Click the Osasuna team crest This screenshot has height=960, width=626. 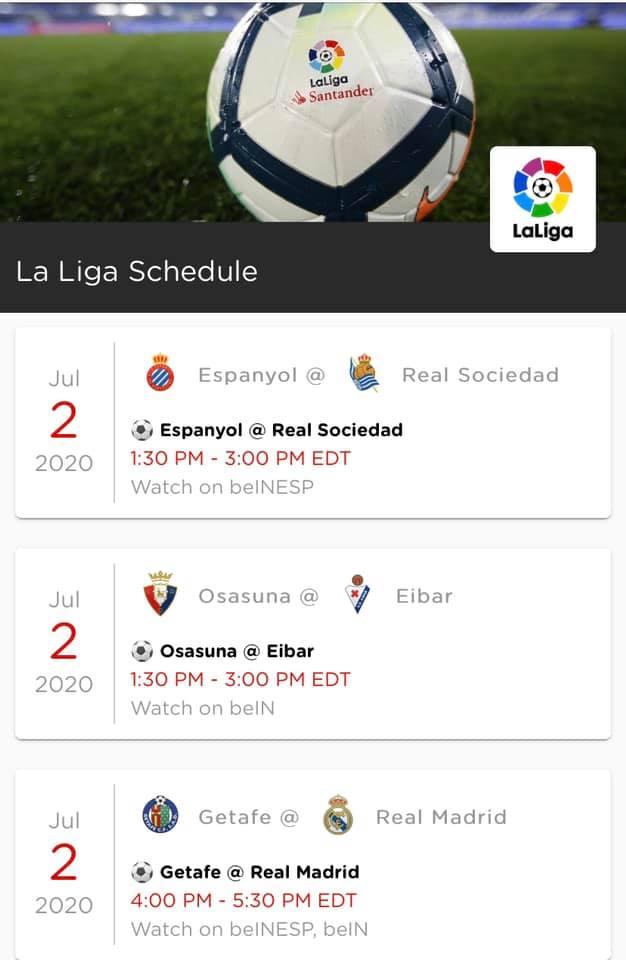pyautogui.click(x=160, y=595)
